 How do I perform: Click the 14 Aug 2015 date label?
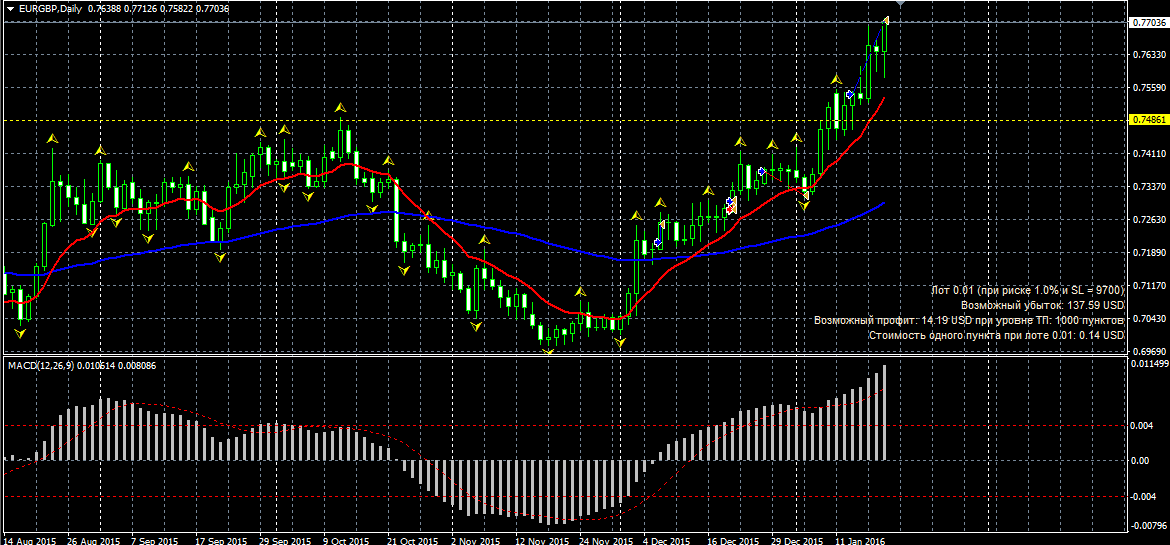click(30, 540)
